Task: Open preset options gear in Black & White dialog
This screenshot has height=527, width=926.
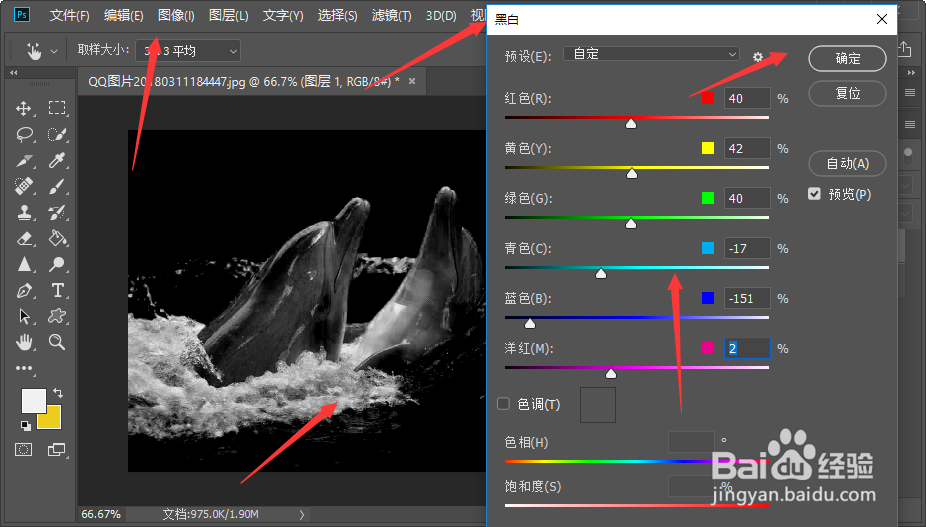Action: pyautogui.click(x=758, y=57)
